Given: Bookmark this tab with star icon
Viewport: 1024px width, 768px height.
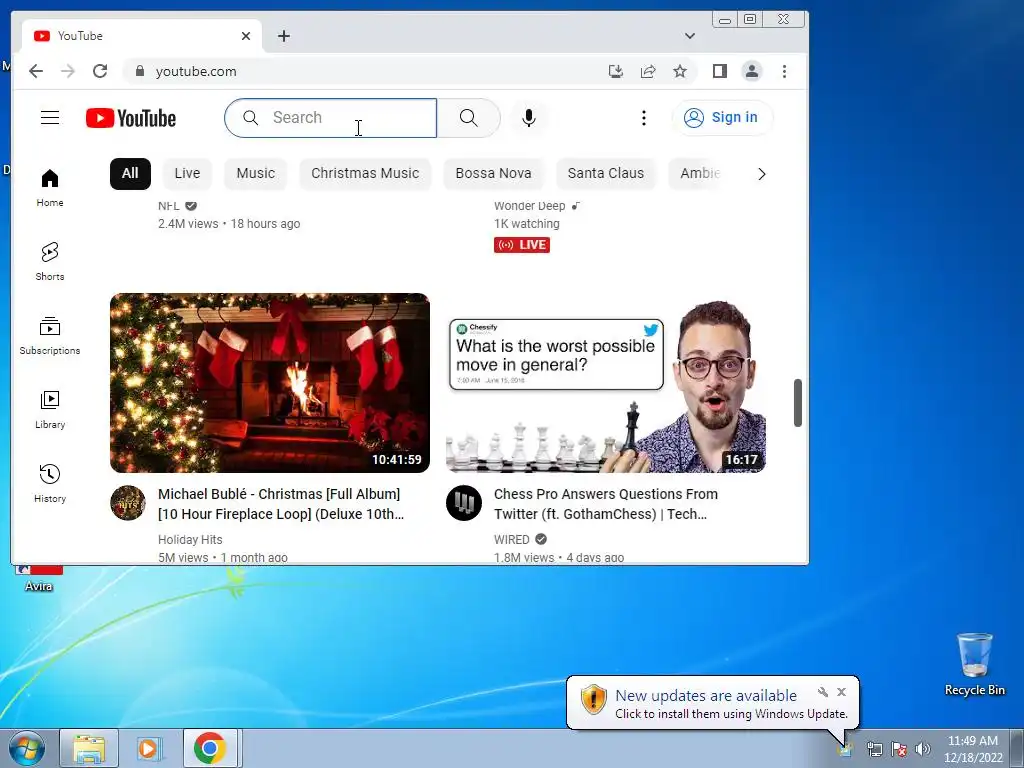Looking at the screenshot, I should click(680, 71).
